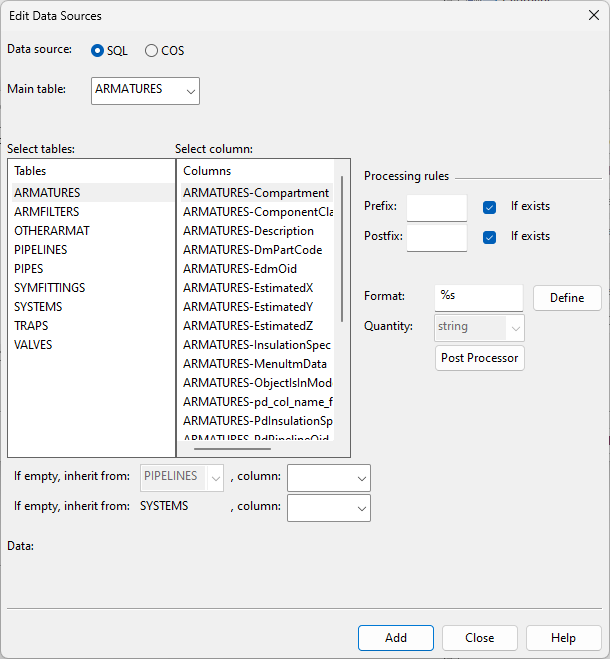Select the ARMATURES-Description column

[249, 231]
